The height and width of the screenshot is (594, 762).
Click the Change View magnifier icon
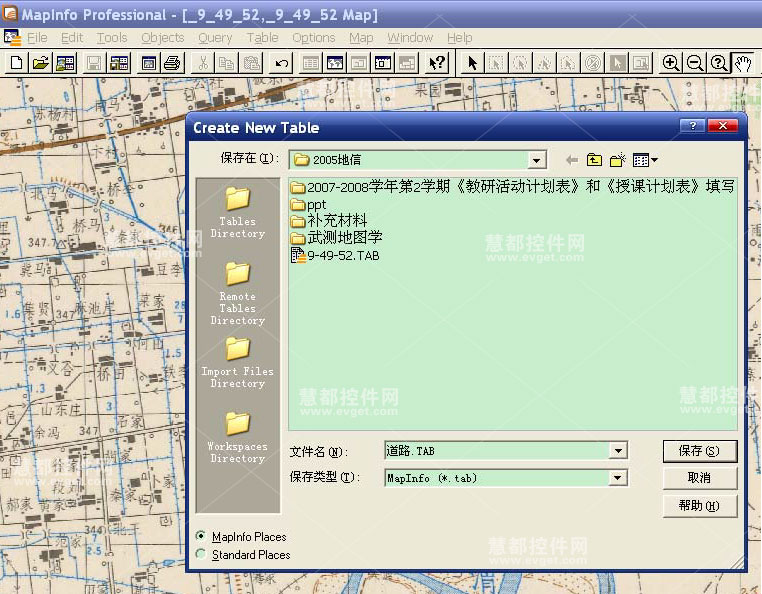click(x=719, y=63)
